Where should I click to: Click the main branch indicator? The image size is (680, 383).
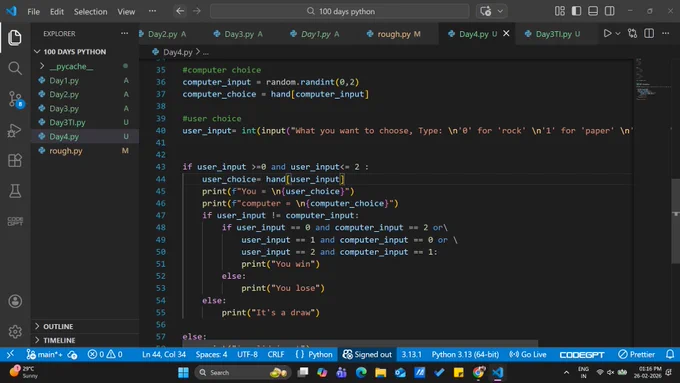(x=45, y=354)
